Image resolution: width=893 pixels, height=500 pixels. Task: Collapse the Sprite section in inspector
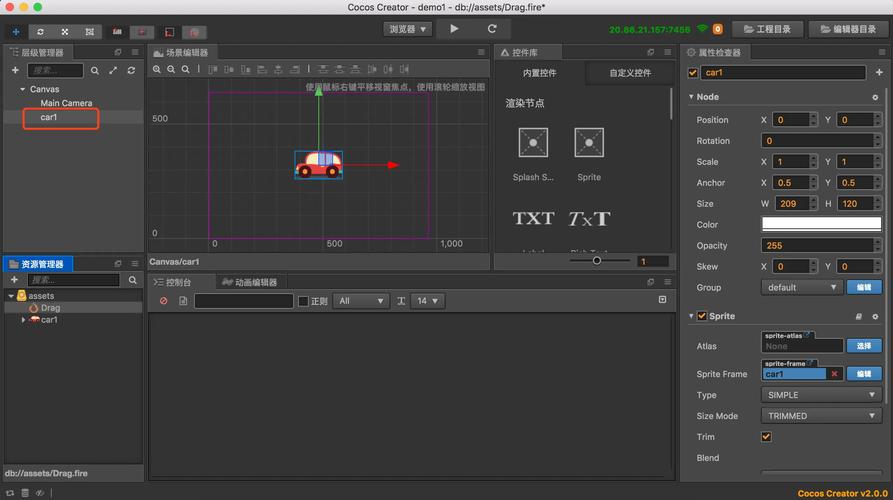point(691,316)
